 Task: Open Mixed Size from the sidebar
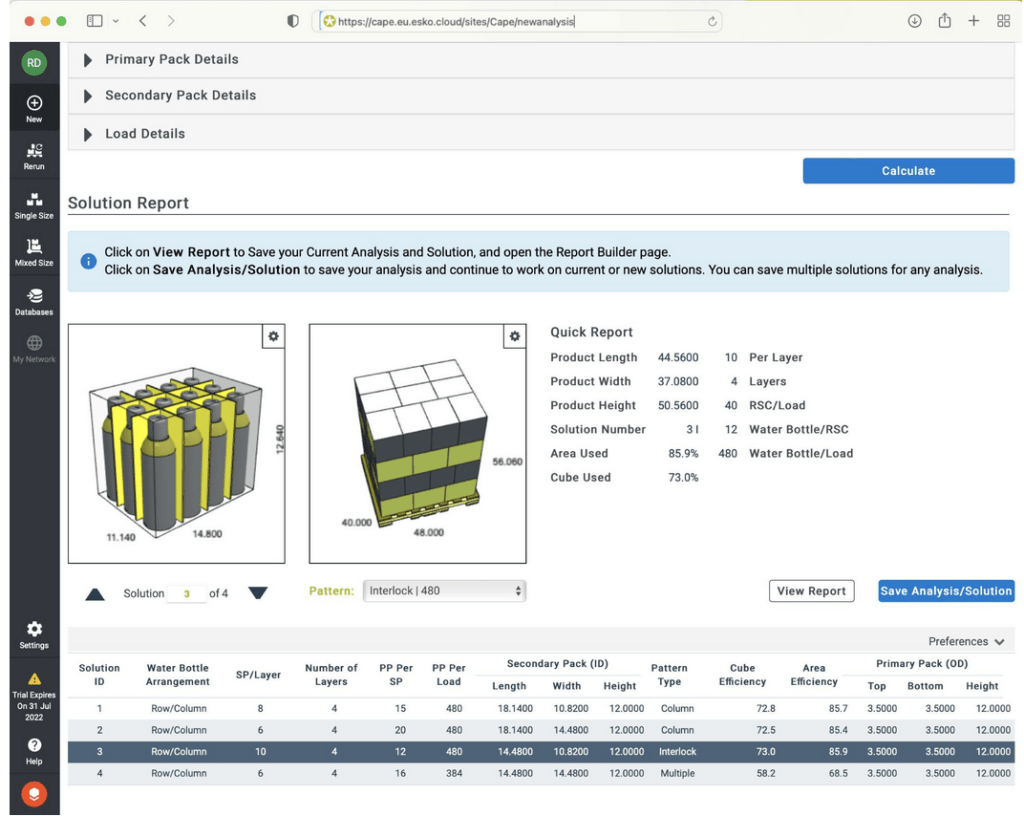point(34,251)
